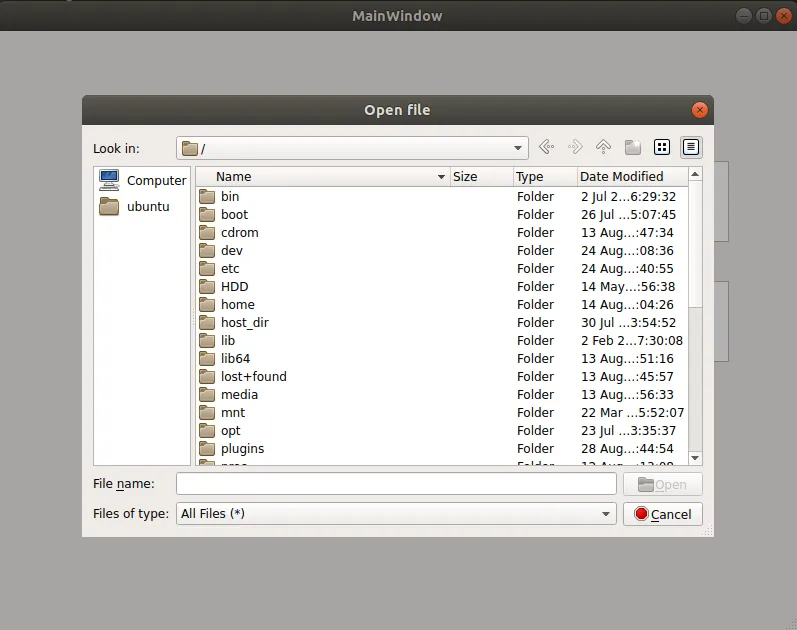797x630 pixels.
Task: Open the Files of type dropdown
Action: (606, 514)
